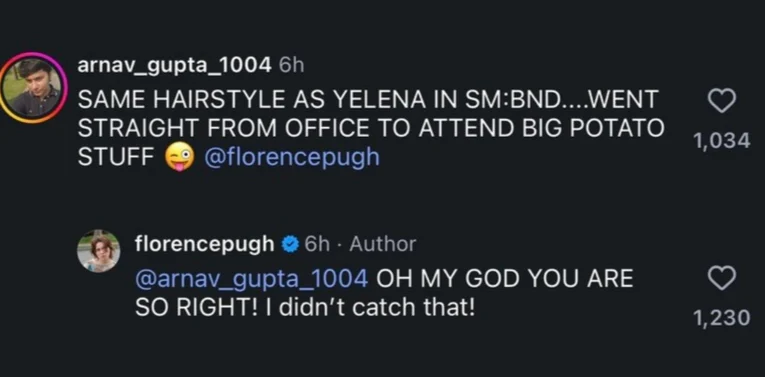Click the blue verified badge icon
This screenshot has height=377, width=765.
tap(290, 243)
